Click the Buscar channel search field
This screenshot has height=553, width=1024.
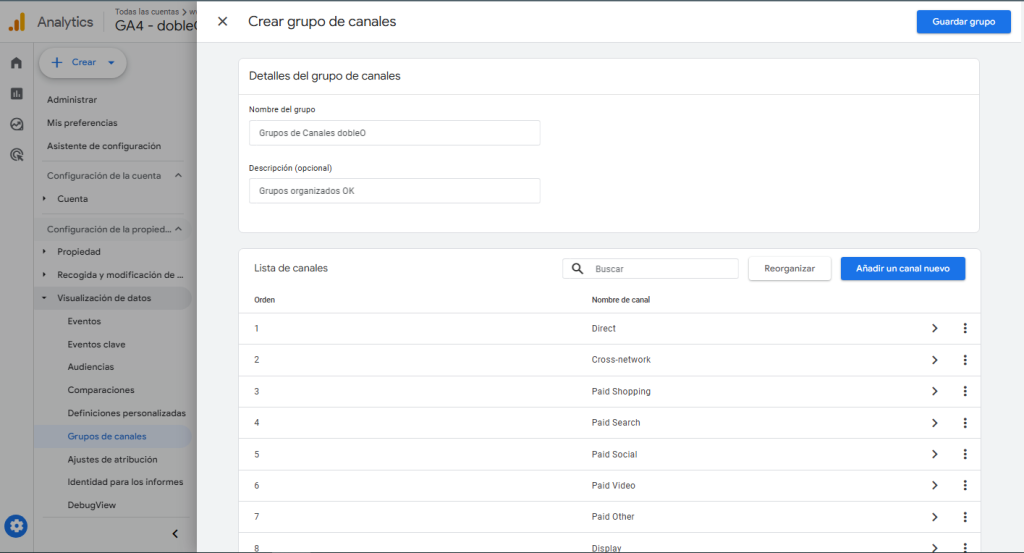point(660,269)
